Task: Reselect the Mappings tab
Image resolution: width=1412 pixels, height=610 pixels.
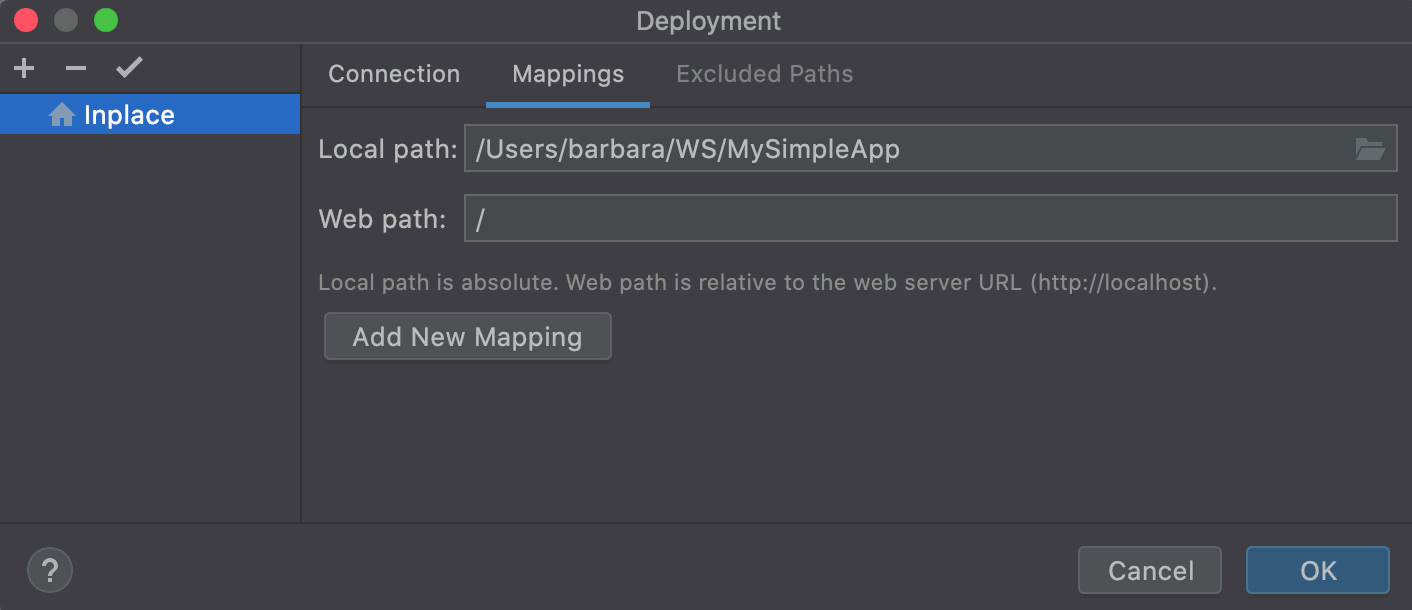Action: pyautogui.click(x=567, y=73)
